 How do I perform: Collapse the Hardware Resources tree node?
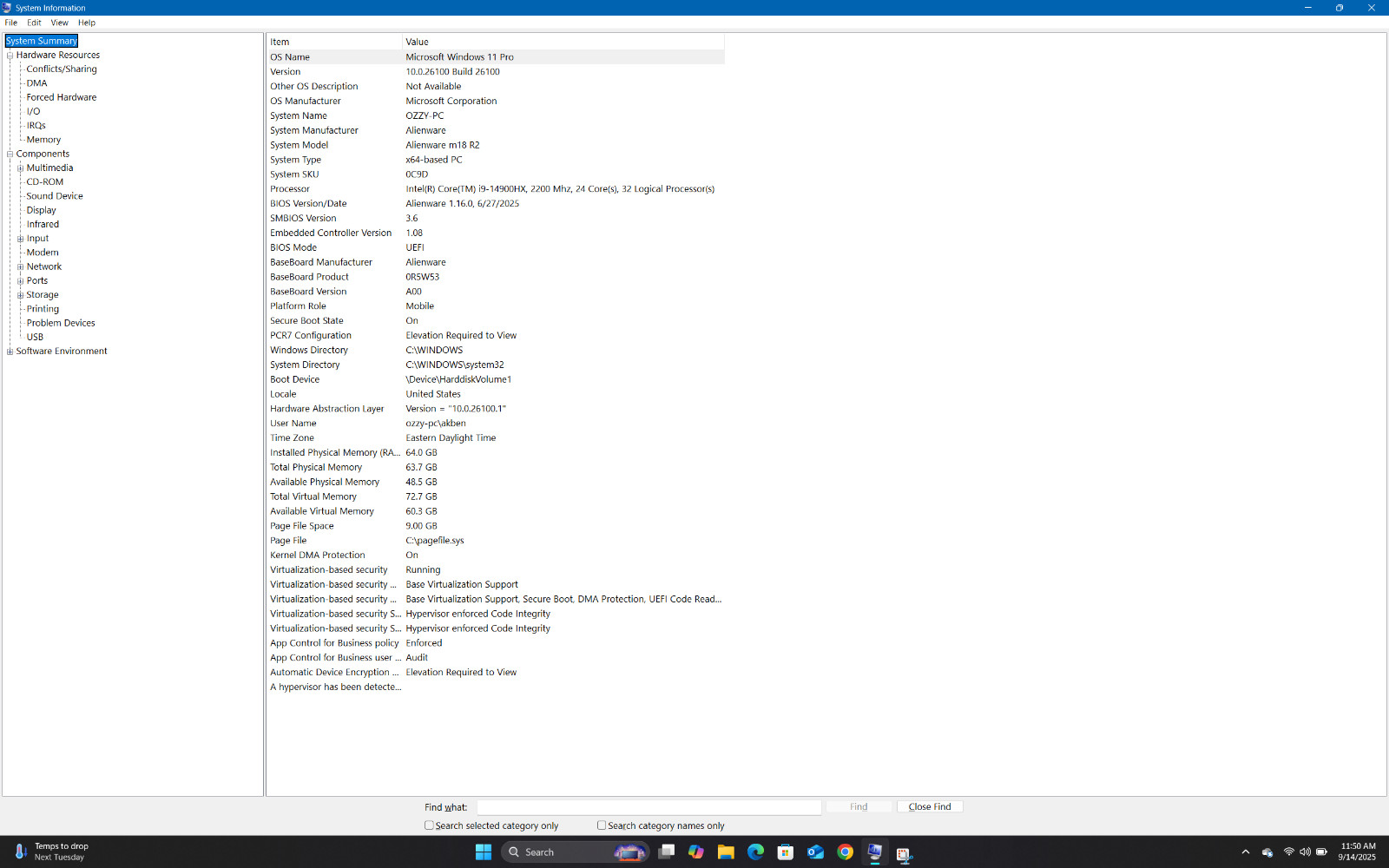[x=10, y=56]
